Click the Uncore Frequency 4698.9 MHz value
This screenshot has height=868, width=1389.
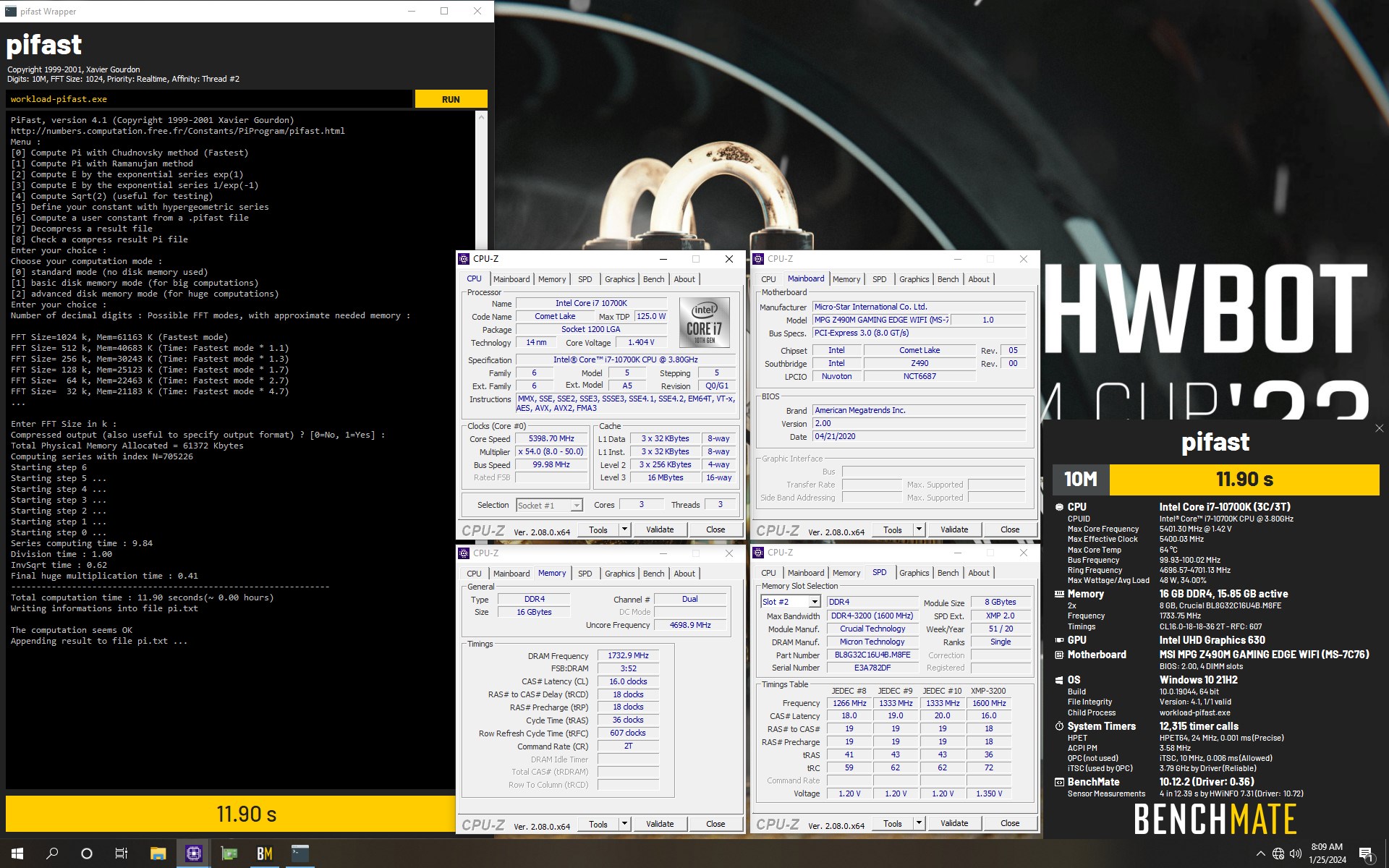tap(690, 625)
